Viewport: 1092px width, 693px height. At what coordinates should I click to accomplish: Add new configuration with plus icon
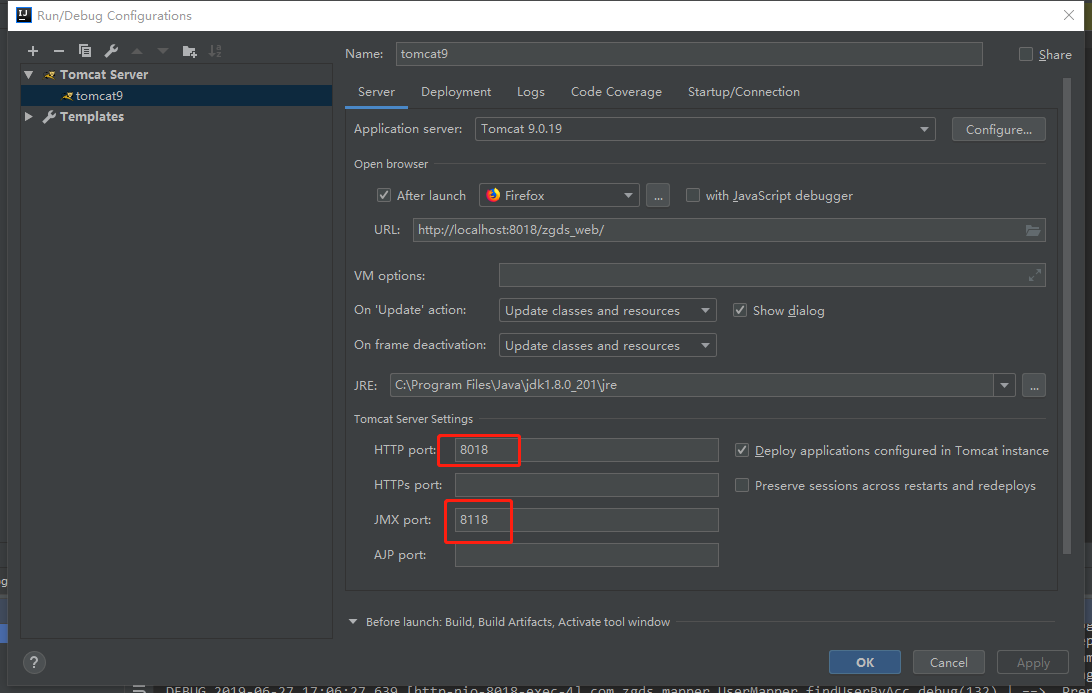tap(33, 51)
